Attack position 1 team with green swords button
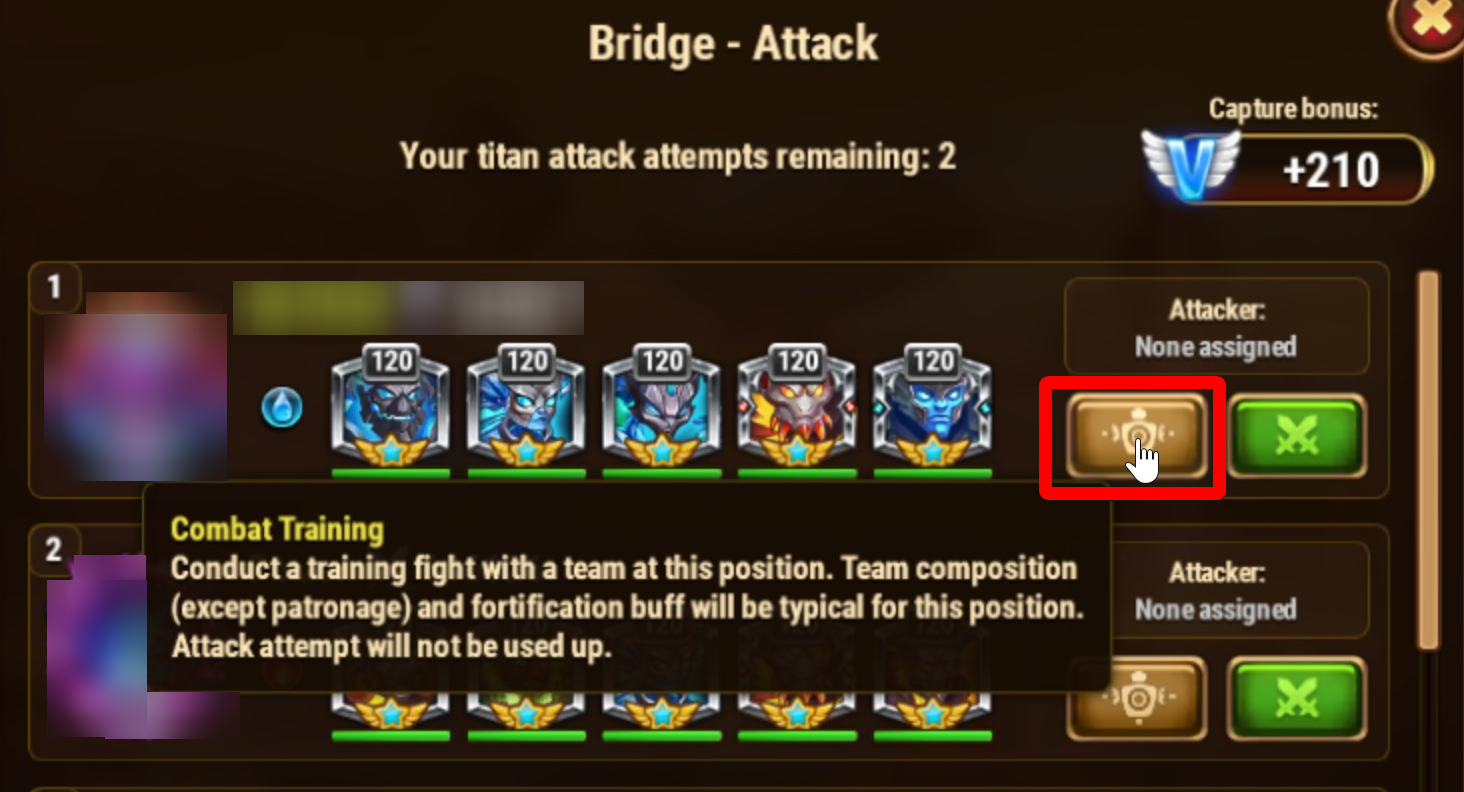 [x=1297, y=437]
